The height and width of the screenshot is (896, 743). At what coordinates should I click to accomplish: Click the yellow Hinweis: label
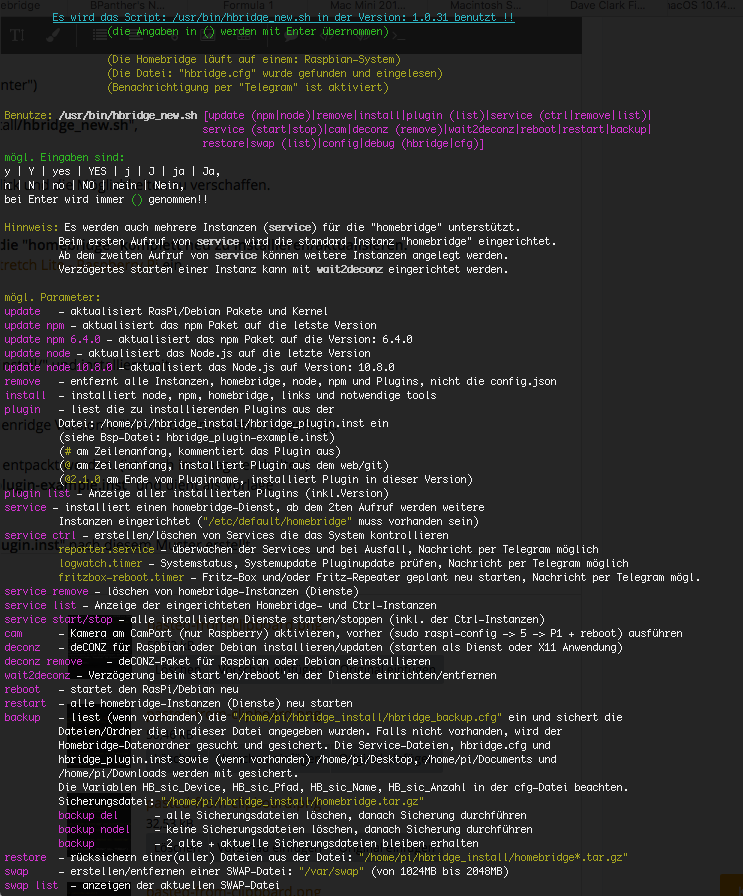28,228
